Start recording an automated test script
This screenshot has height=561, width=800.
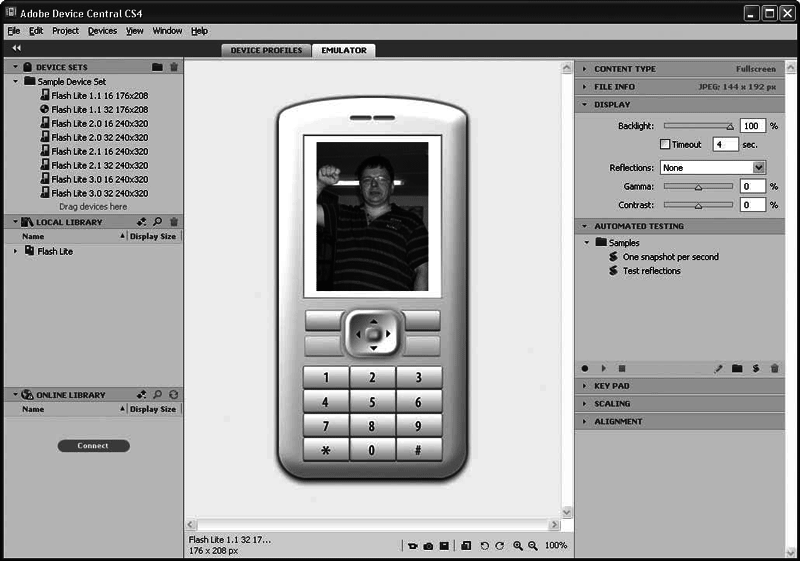585,368
